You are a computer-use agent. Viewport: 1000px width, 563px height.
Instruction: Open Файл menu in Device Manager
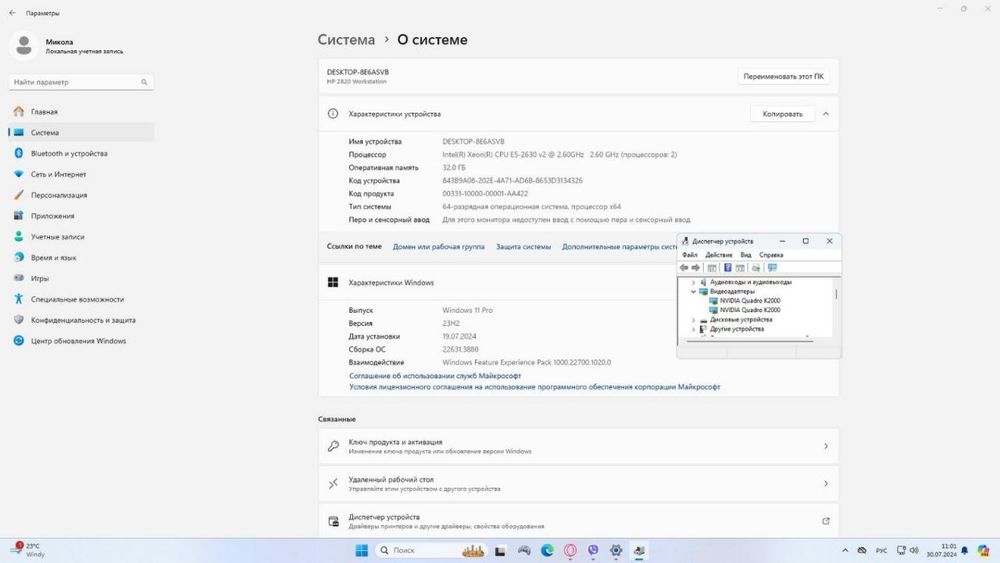pyautogui.click(x=689, y=255)
